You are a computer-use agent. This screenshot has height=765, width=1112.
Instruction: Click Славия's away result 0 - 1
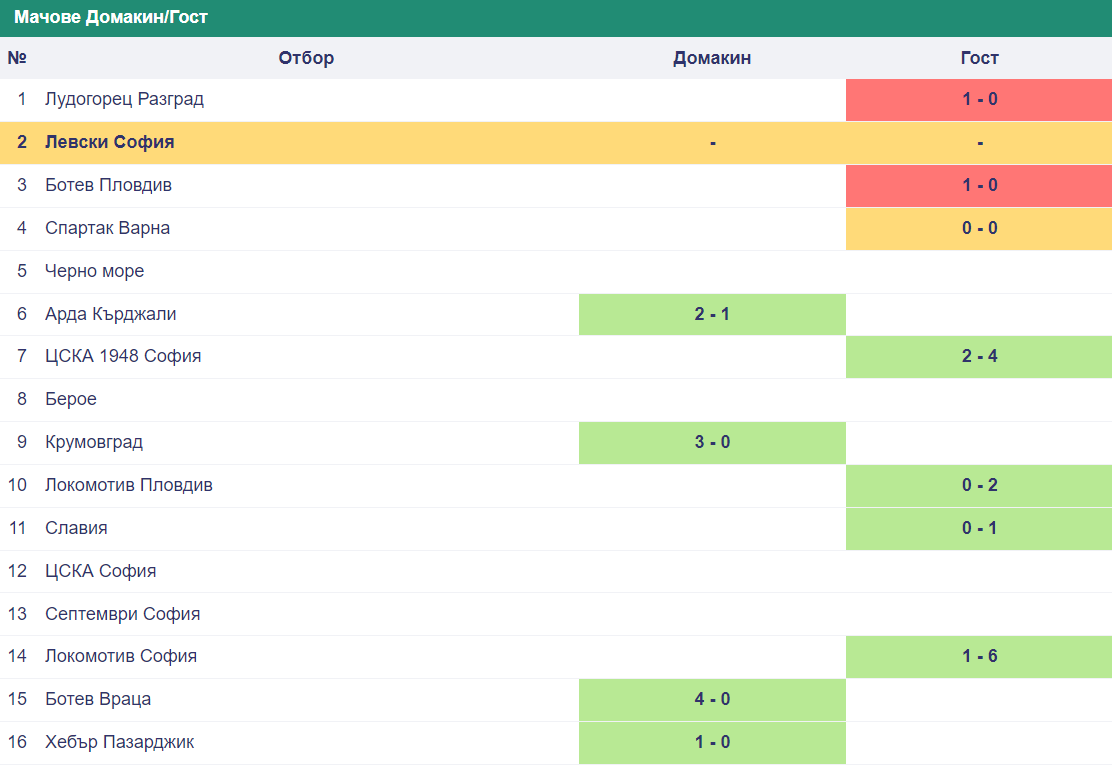tap(979, 528)
